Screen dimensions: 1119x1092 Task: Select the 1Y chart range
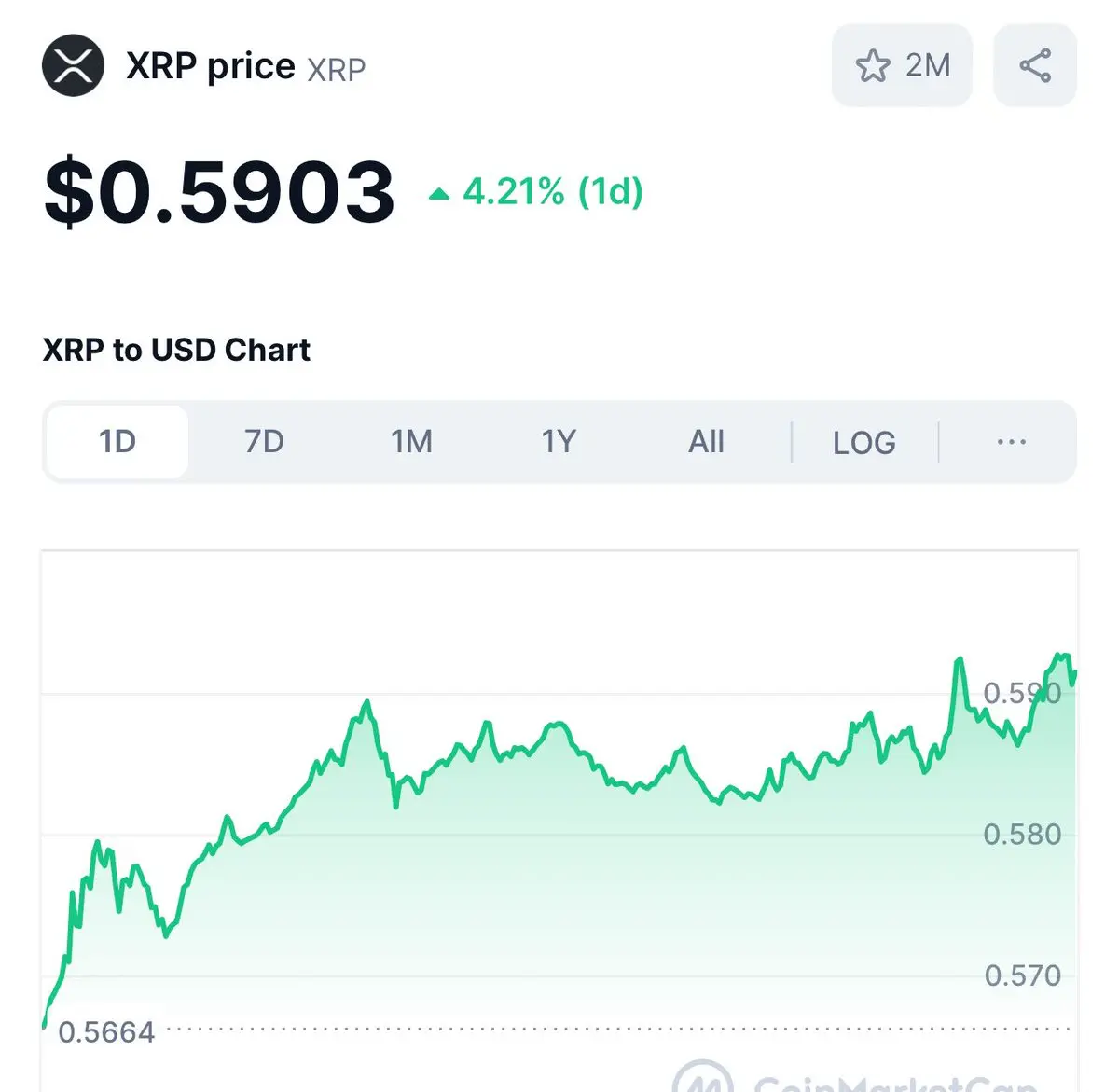(x=559, y=442)
